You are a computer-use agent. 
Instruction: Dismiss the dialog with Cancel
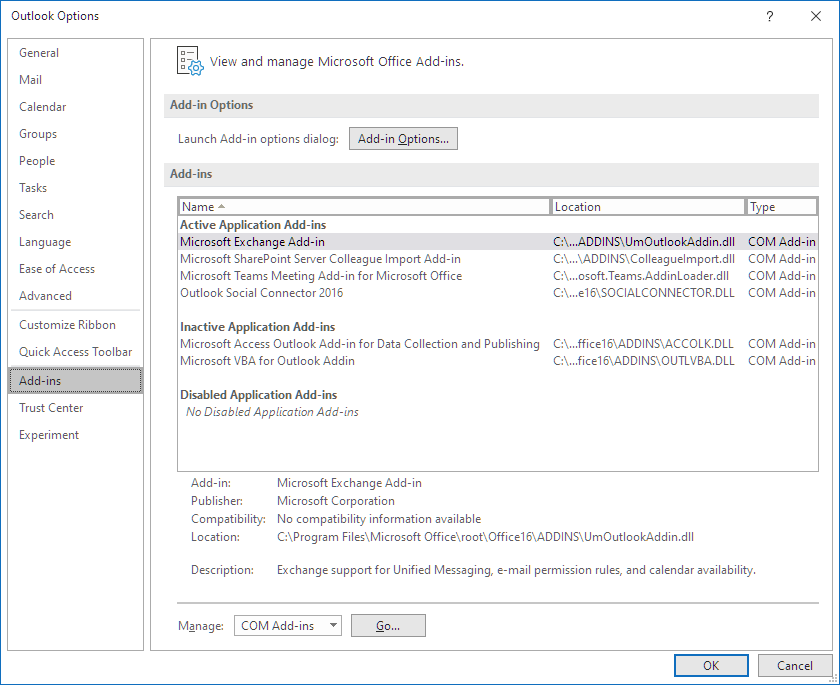click(795, 665)
